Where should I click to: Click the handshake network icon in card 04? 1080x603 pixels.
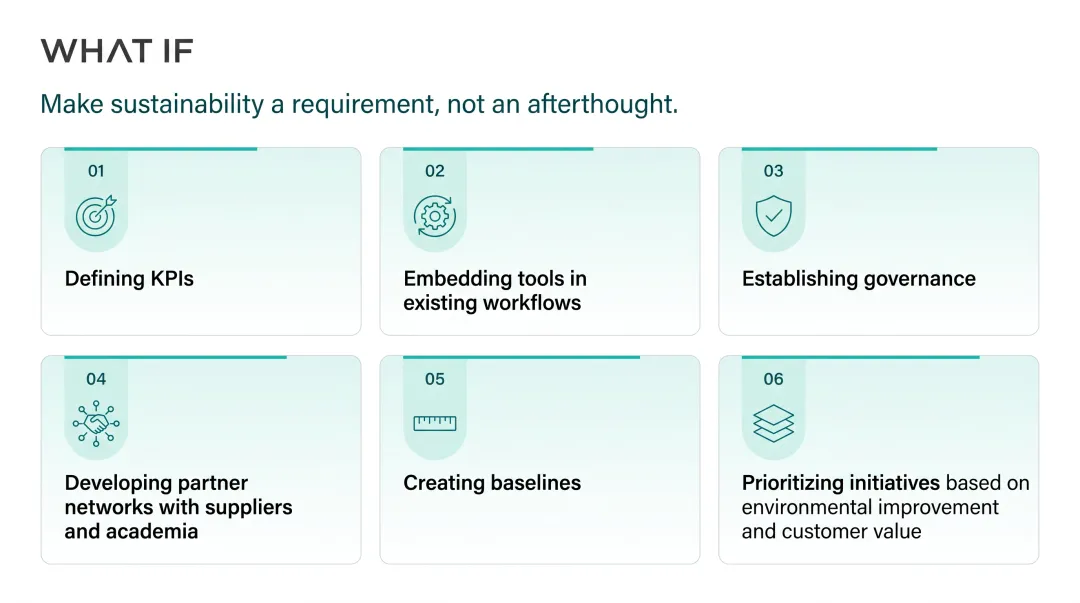[96, 423]
